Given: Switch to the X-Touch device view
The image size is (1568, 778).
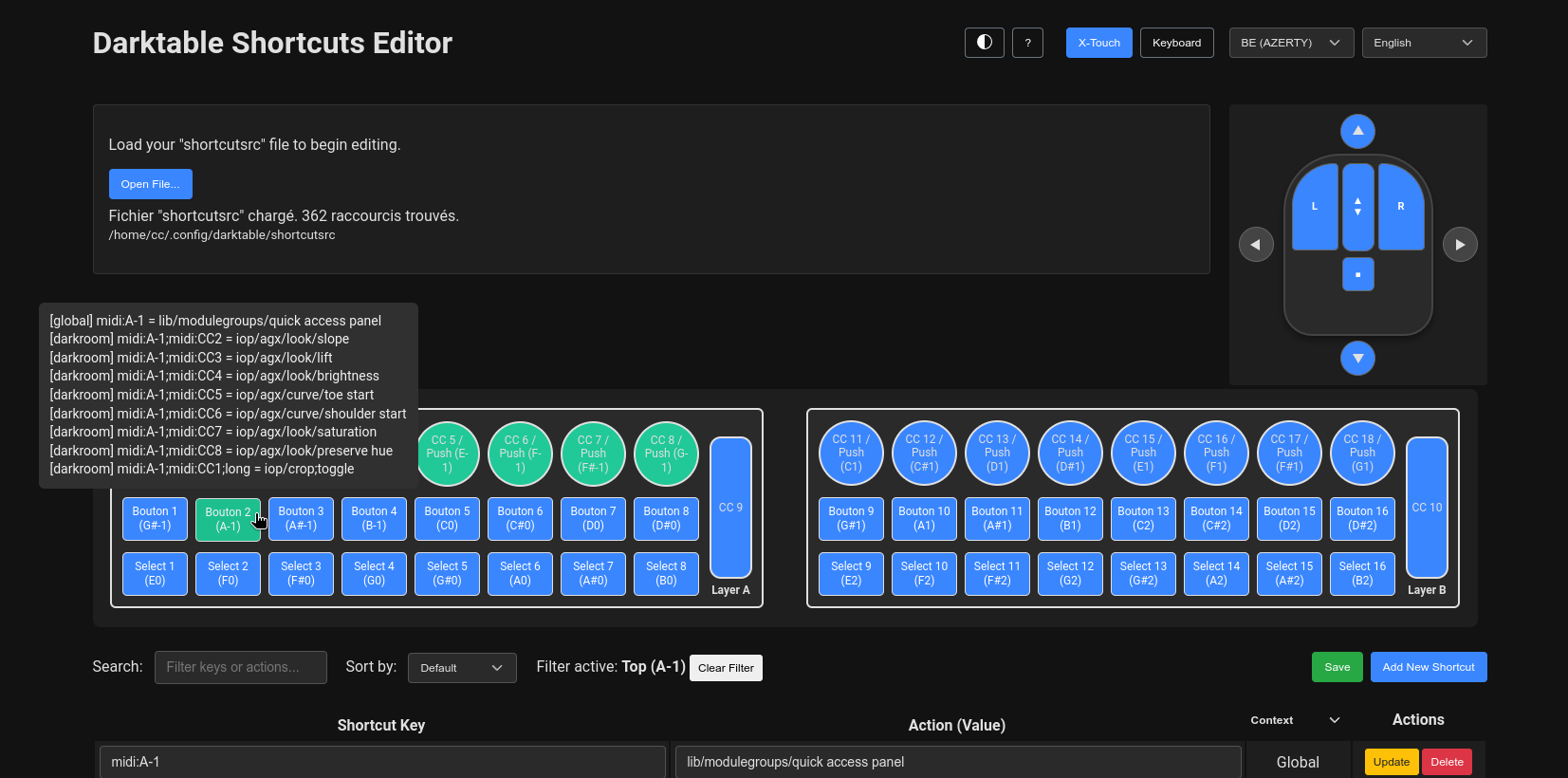Looking at the screenshot, I should click(1098, 43).
